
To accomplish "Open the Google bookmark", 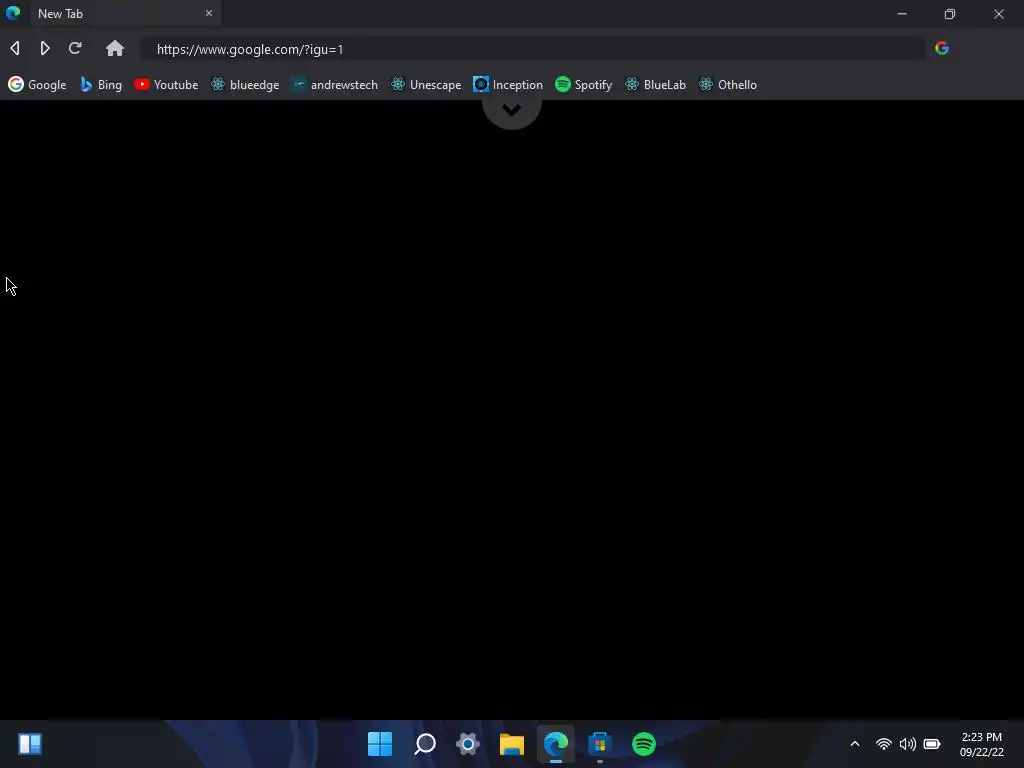I will tap(37, 85).
